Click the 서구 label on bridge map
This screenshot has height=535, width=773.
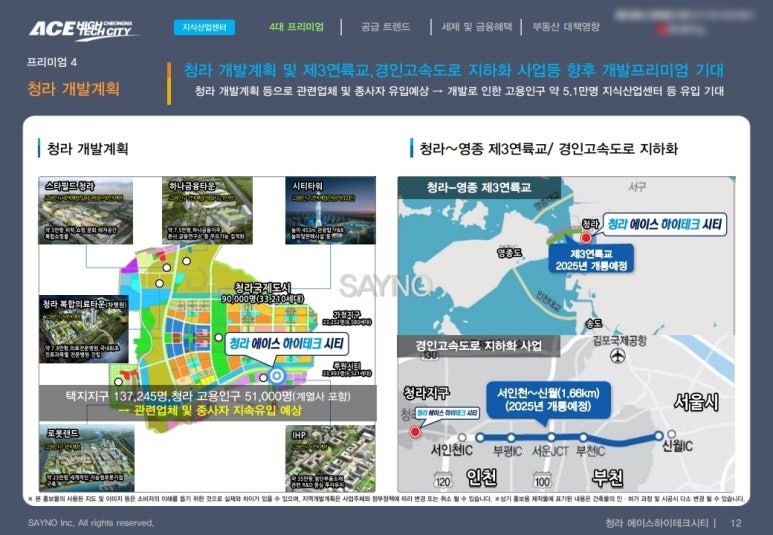click(637, 187)
